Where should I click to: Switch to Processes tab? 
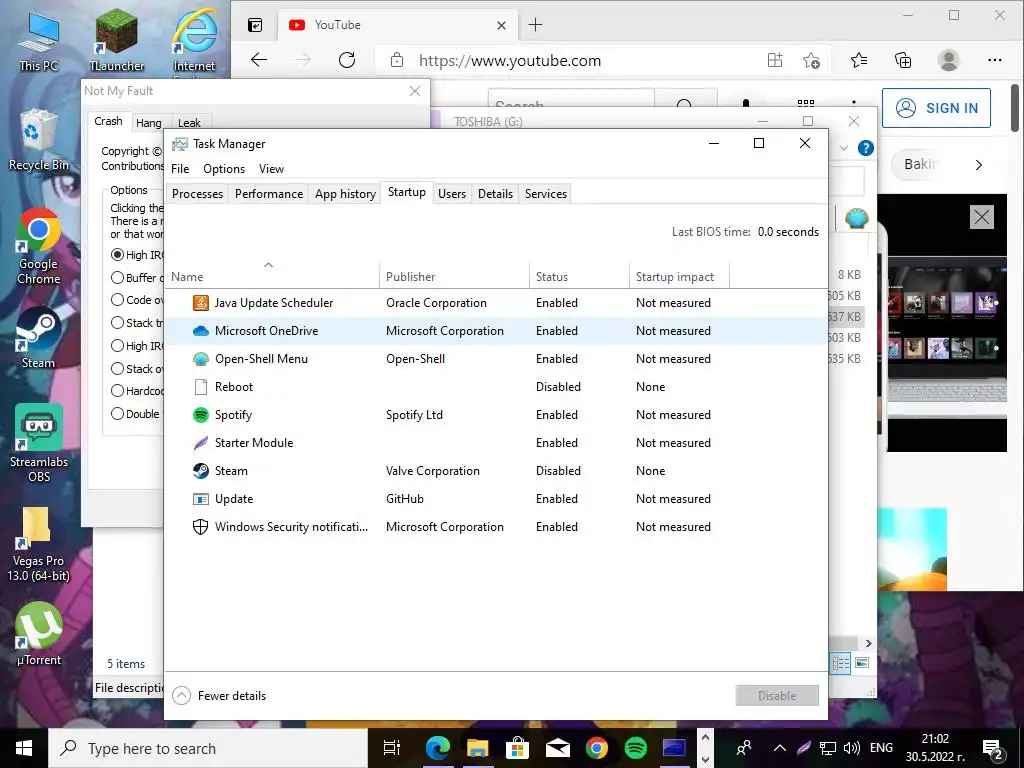pos(197,194)
